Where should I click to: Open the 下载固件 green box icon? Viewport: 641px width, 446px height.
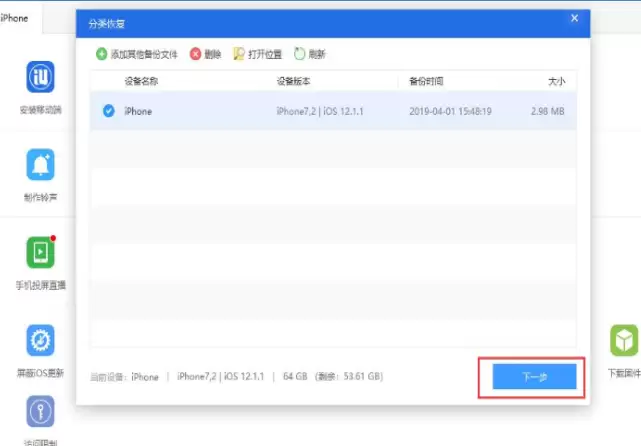[624, 340]
